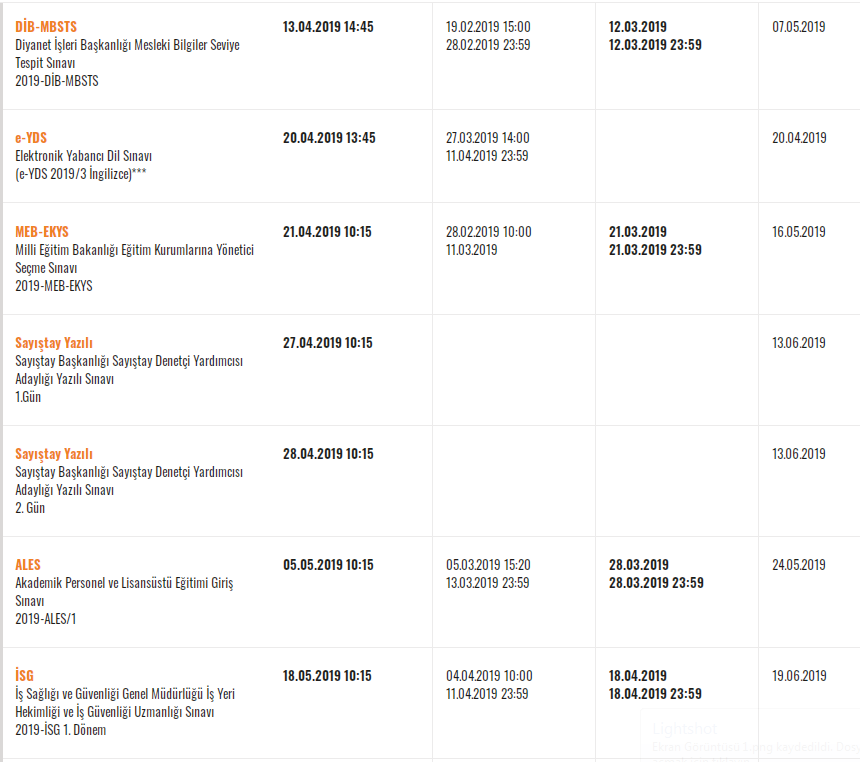
Task: Click the 2019-ALES/1 description text
Action: point(46,619)
